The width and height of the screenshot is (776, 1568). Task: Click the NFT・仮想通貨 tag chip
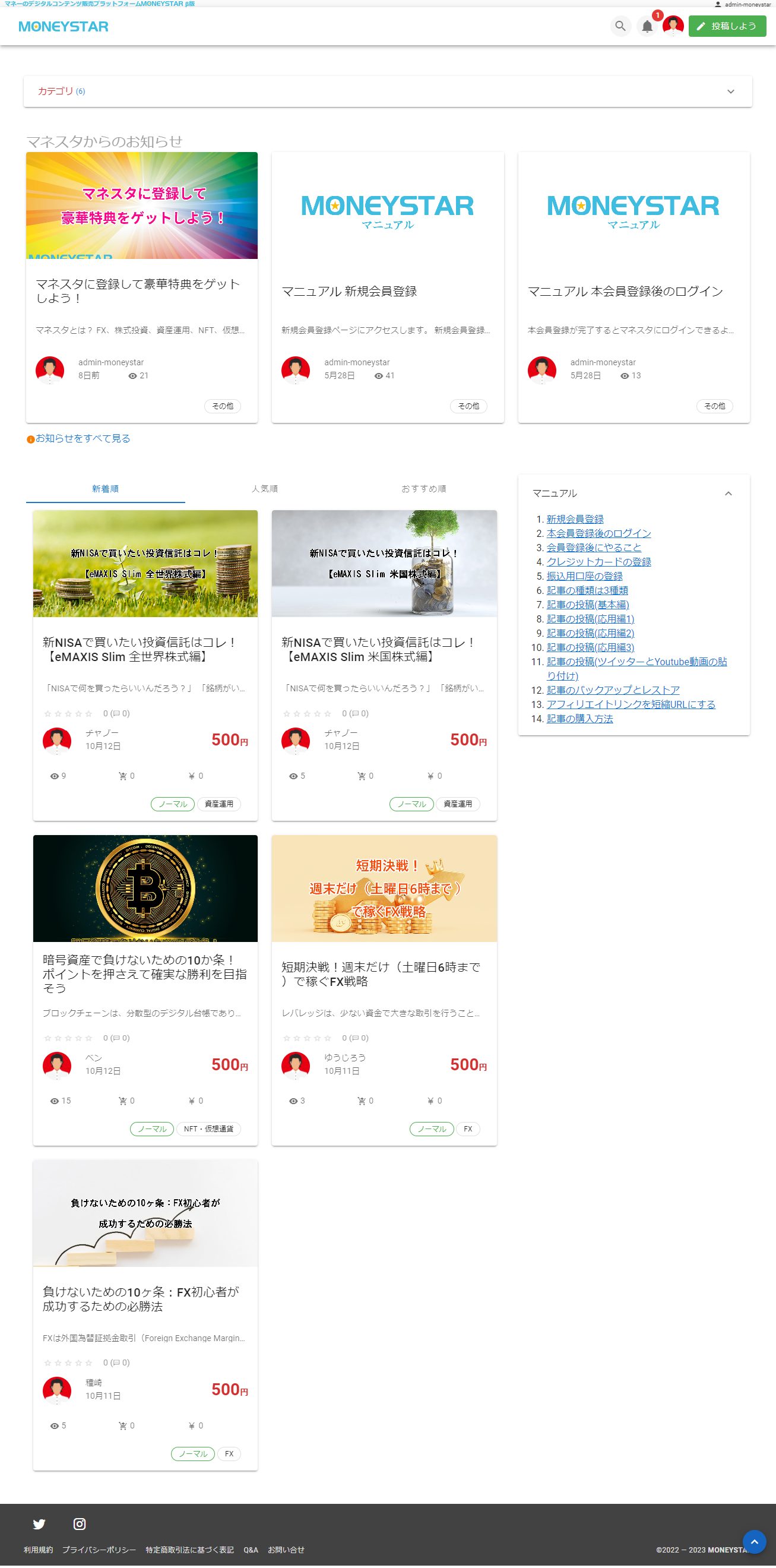pos(209,1130)
